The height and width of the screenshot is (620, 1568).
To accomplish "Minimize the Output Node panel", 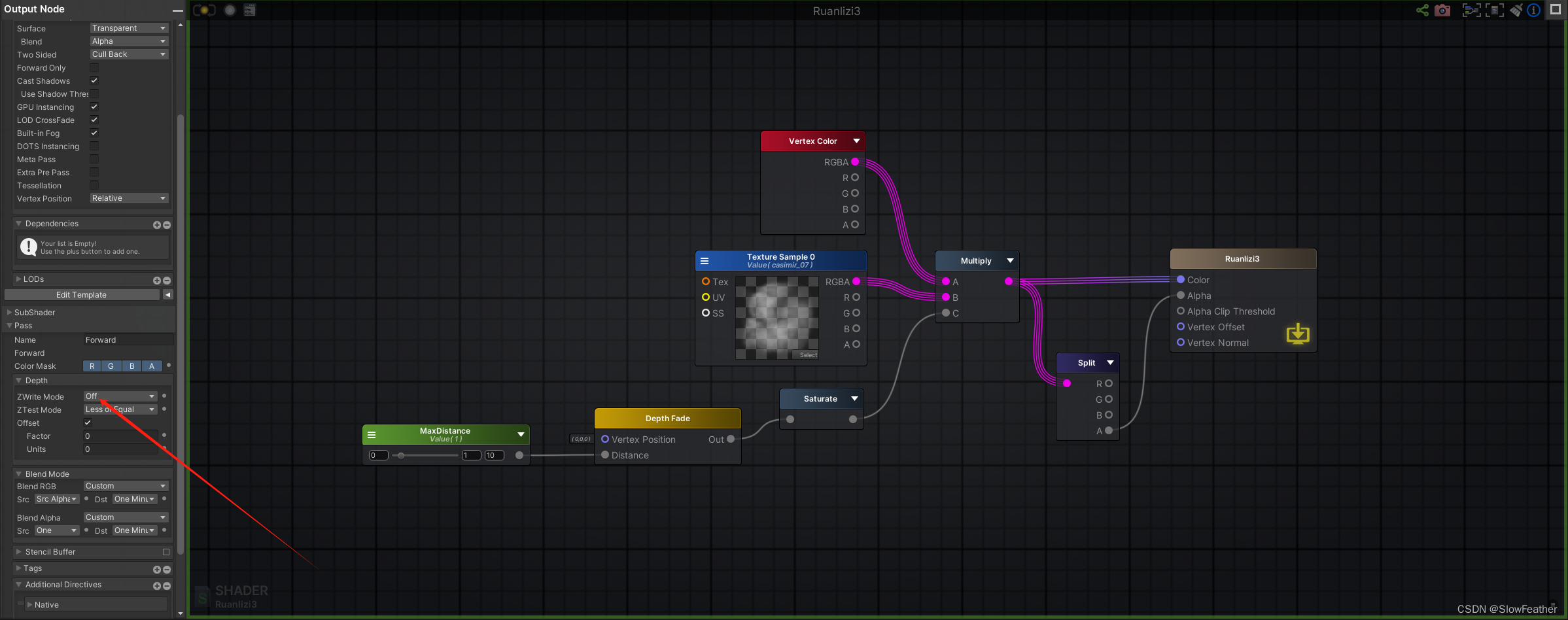I will click(x=177, y=10).
